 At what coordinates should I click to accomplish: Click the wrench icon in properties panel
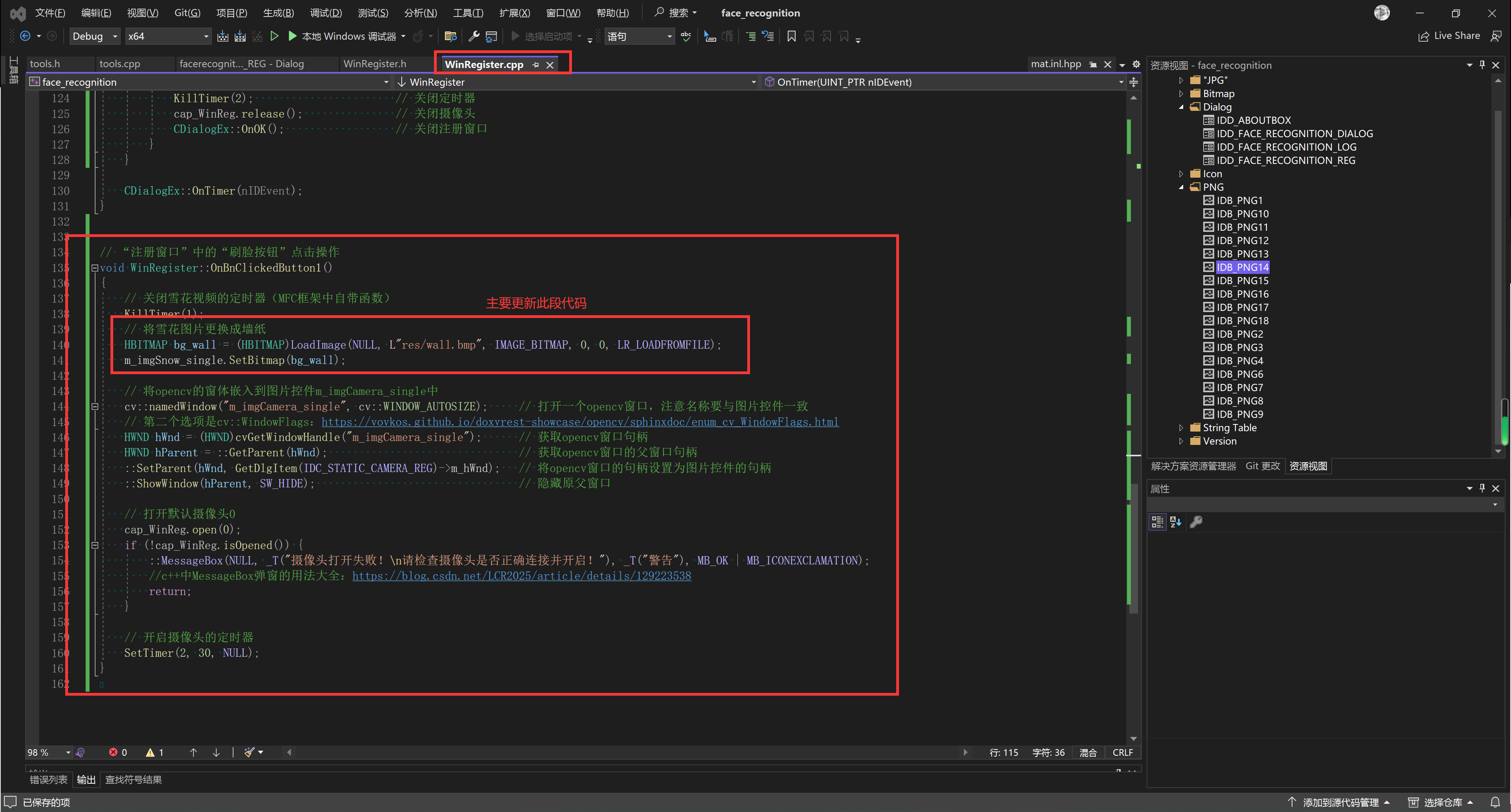1196,522
